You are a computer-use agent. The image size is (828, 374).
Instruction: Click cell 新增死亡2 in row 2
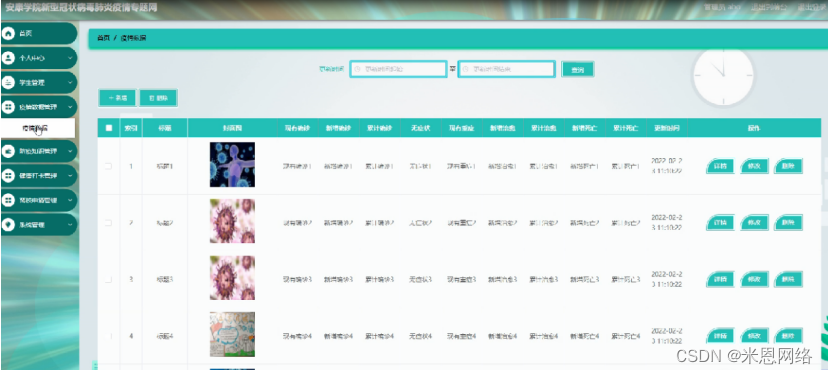[585, 223]
